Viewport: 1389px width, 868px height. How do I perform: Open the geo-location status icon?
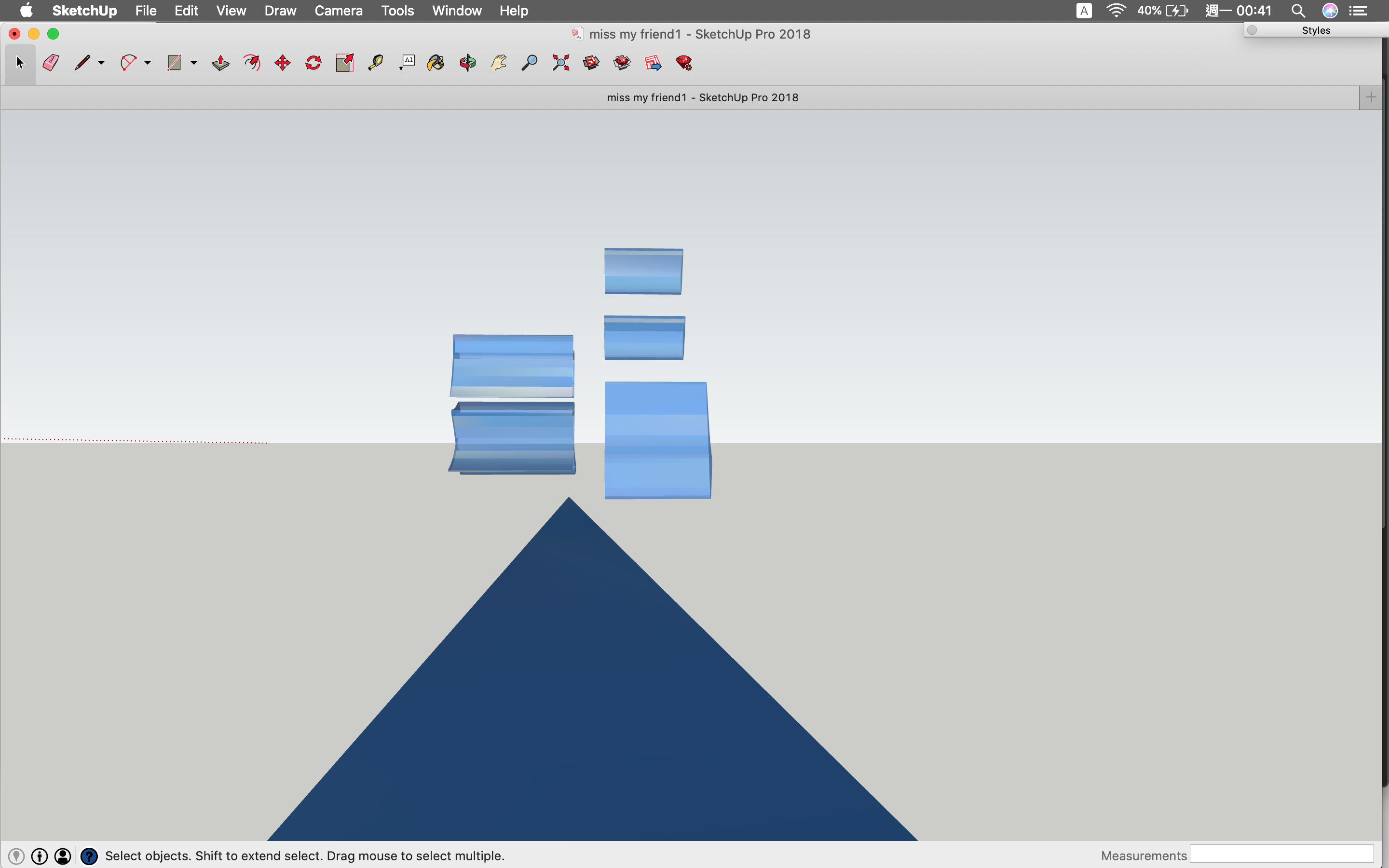[16, 856]
